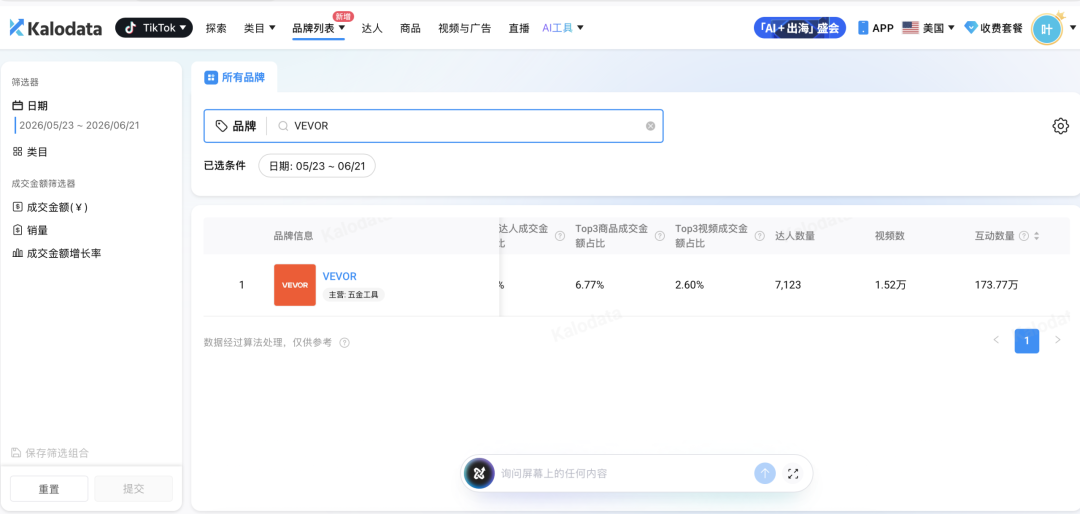Open the 收费套餐 pricing page
This screenshot has width=1080, height=514.
[993, 28]
